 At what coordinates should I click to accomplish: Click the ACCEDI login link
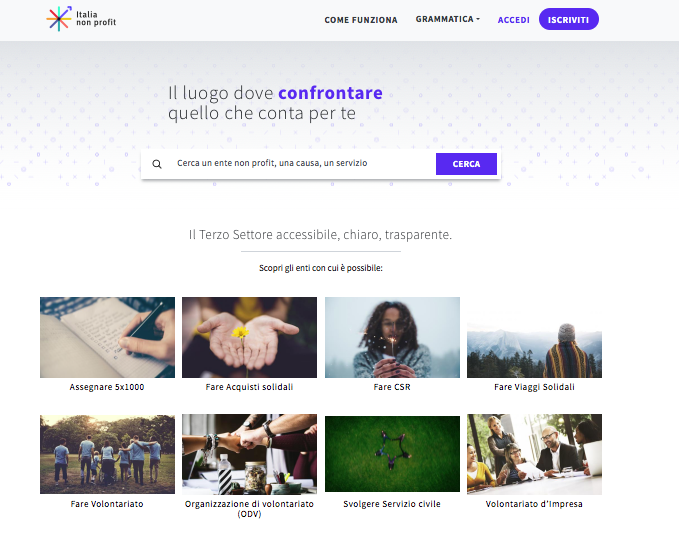pos(514,20)
